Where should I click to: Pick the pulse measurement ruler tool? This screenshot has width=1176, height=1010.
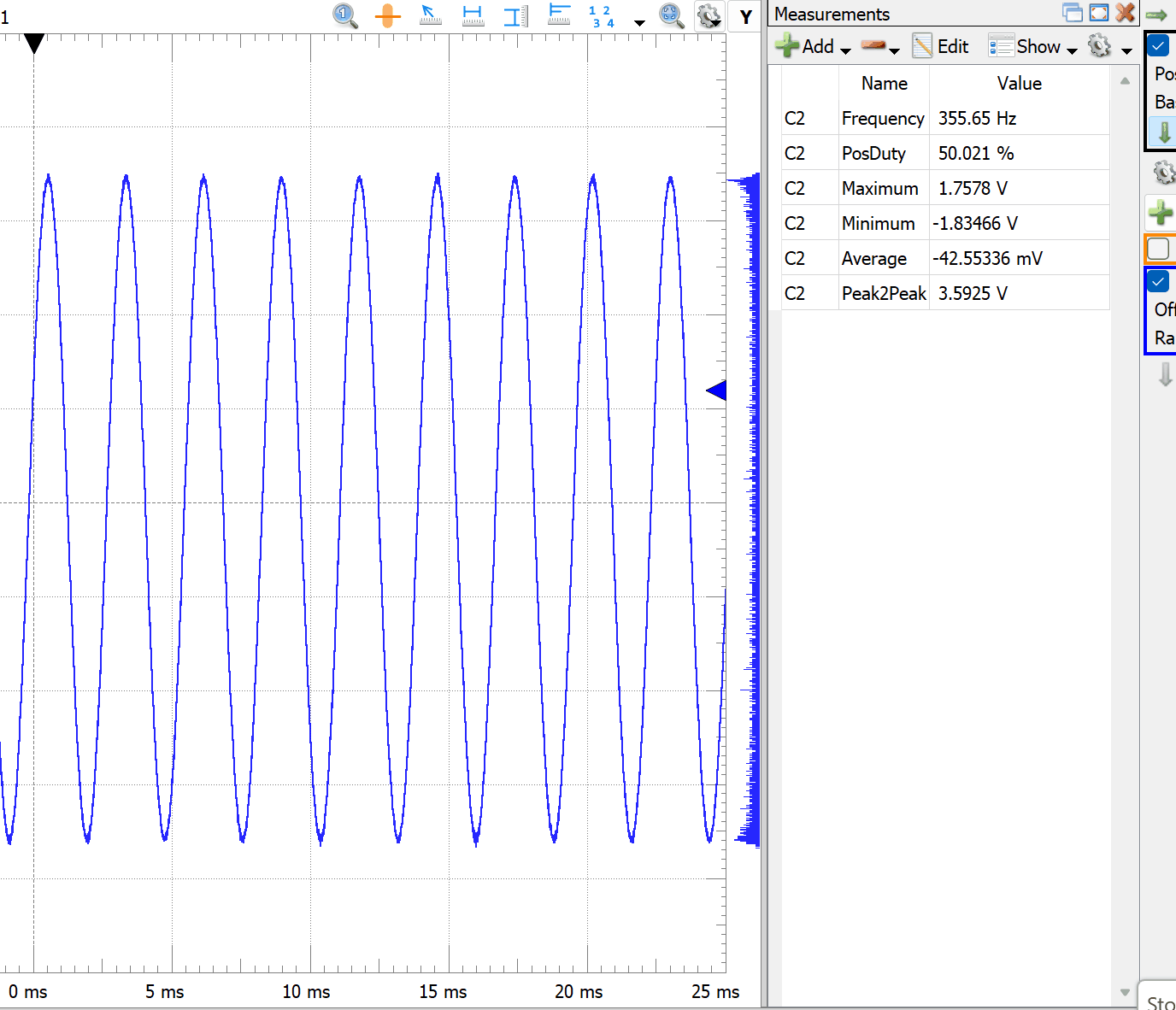559,15
